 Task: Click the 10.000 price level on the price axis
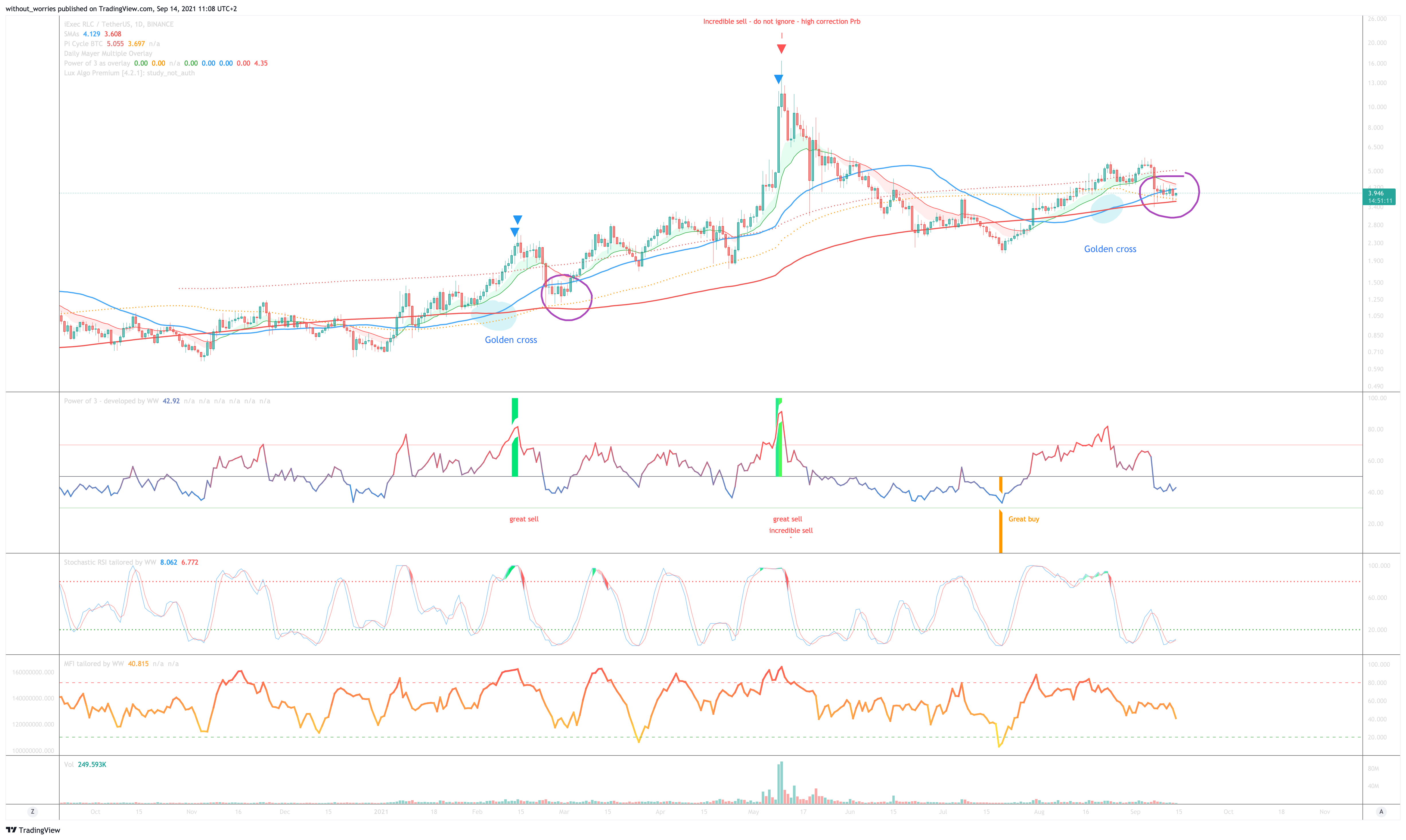(x=1377, y=107)
